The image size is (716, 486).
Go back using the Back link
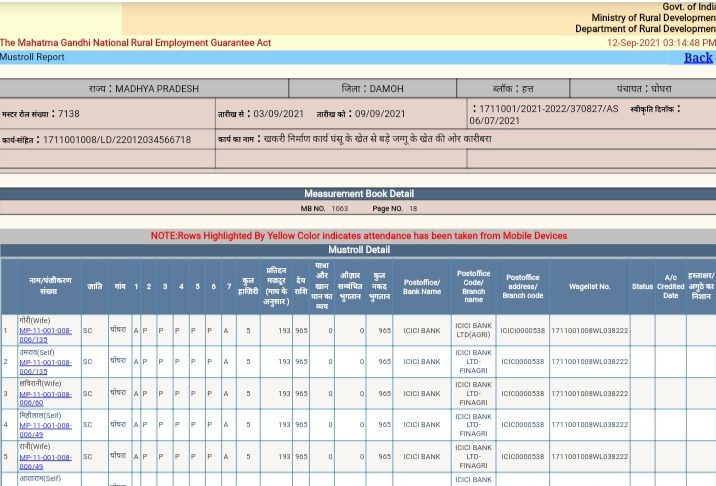tap(698, 58)
